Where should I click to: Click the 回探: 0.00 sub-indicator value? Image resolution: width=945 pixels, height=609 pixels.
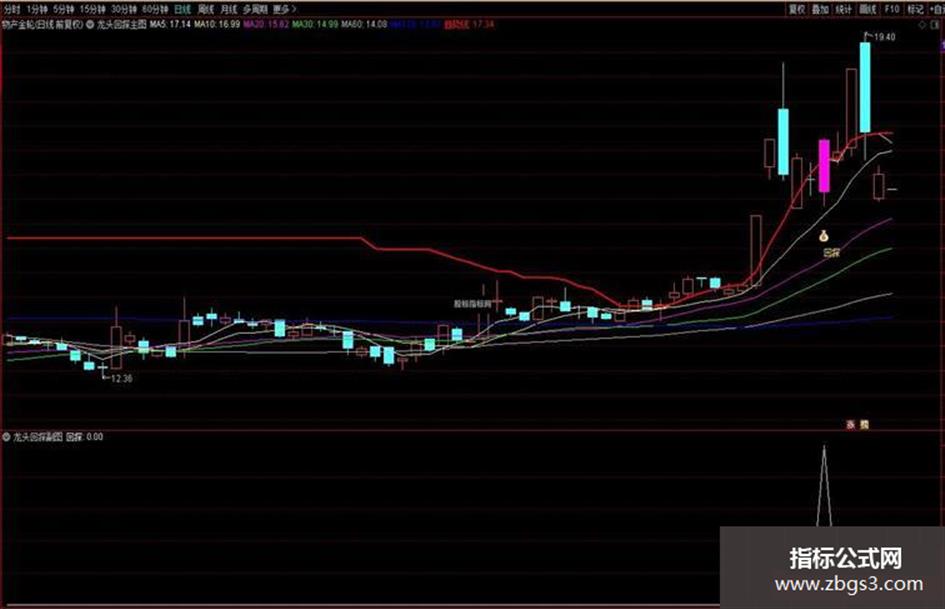84,437
